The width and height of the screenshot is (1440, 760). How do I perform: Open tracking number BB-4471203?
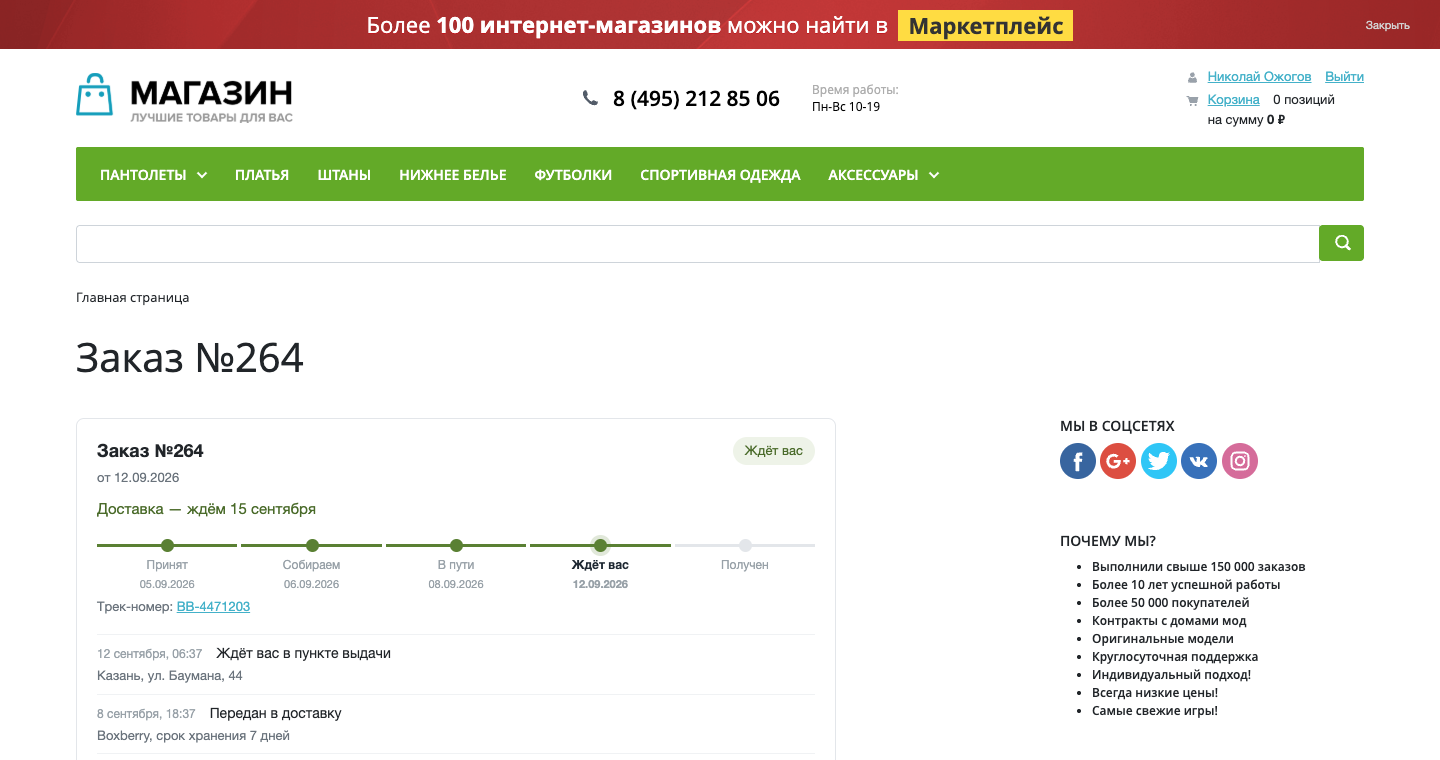tap(213, 607)
